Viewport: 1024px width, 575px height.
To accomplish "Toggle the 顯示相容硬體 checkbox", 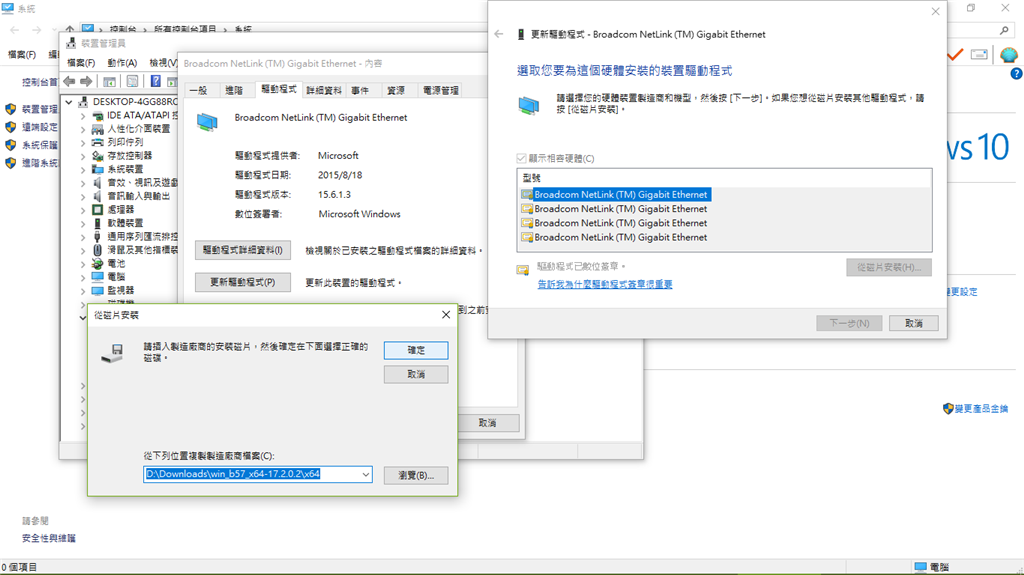I will point(521,158).
